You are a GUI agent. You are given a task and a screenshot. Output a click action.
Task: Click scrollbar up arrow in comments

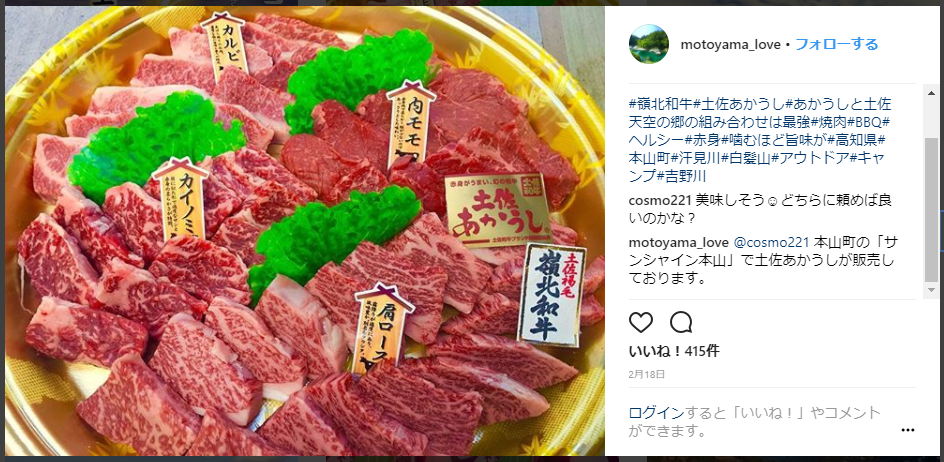[931, 92]
